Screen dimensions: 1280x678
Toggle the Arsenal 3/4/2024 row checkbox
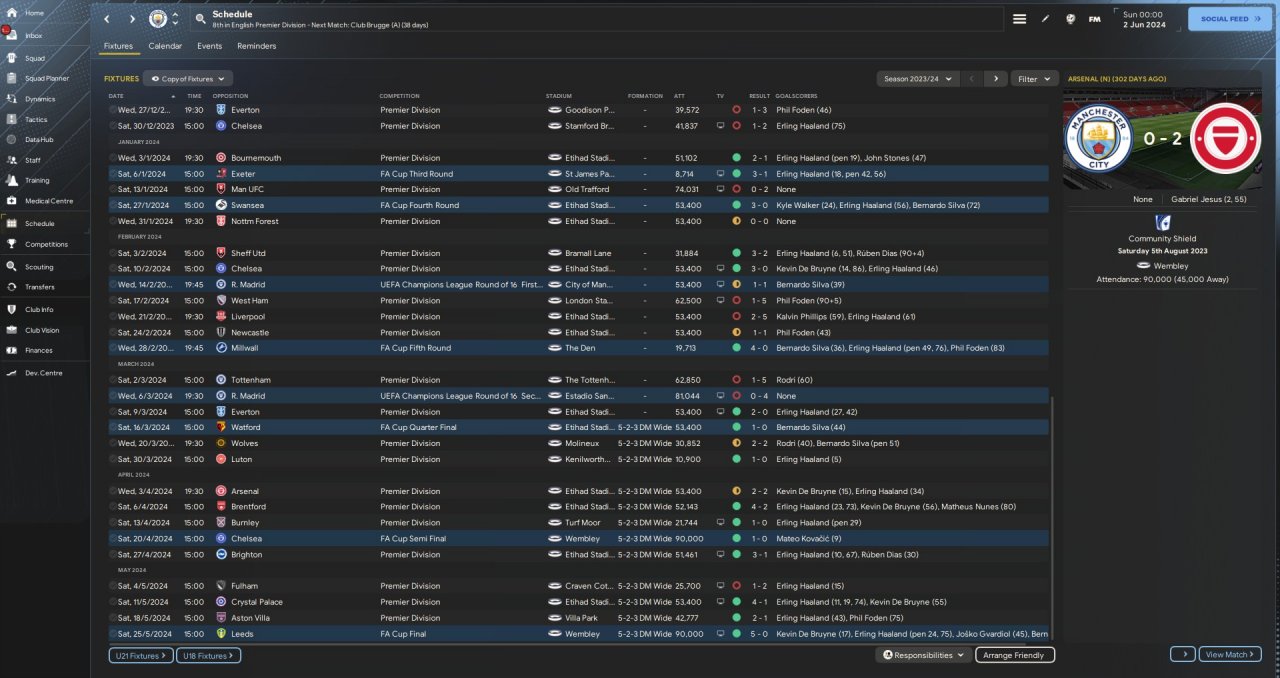113,491
